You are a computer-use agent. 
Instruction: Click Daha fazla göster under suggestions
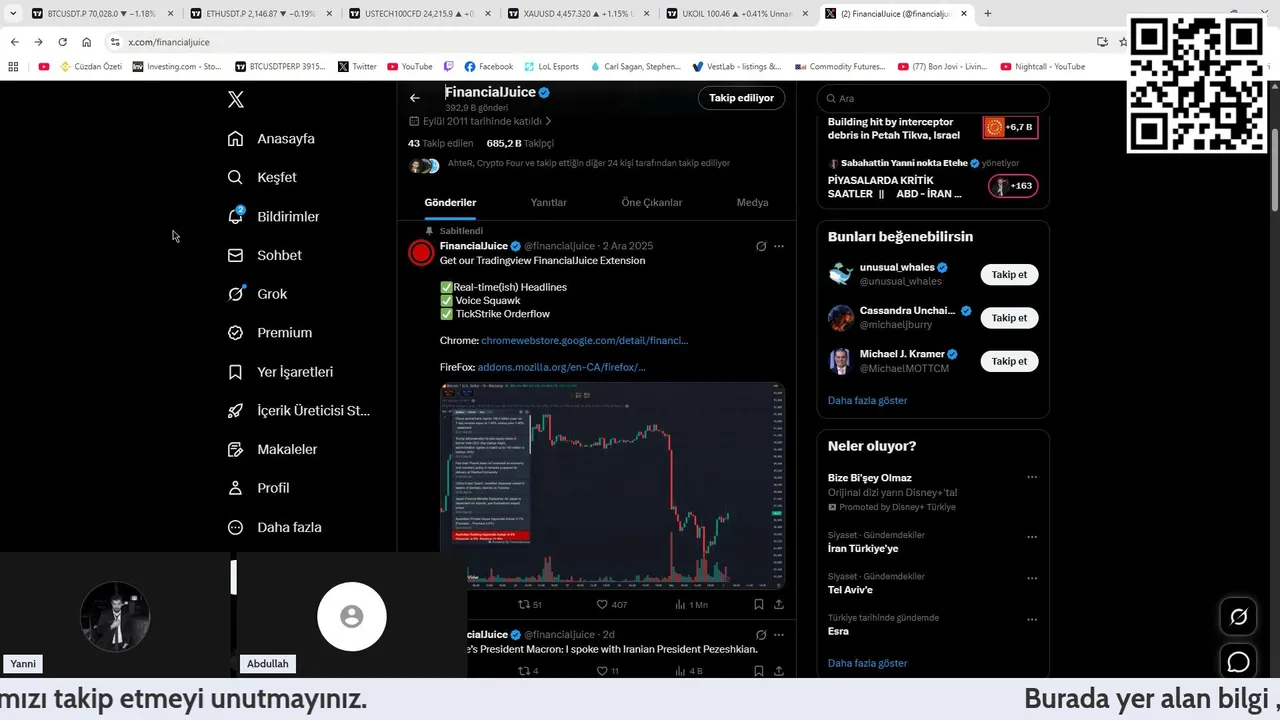867,400
